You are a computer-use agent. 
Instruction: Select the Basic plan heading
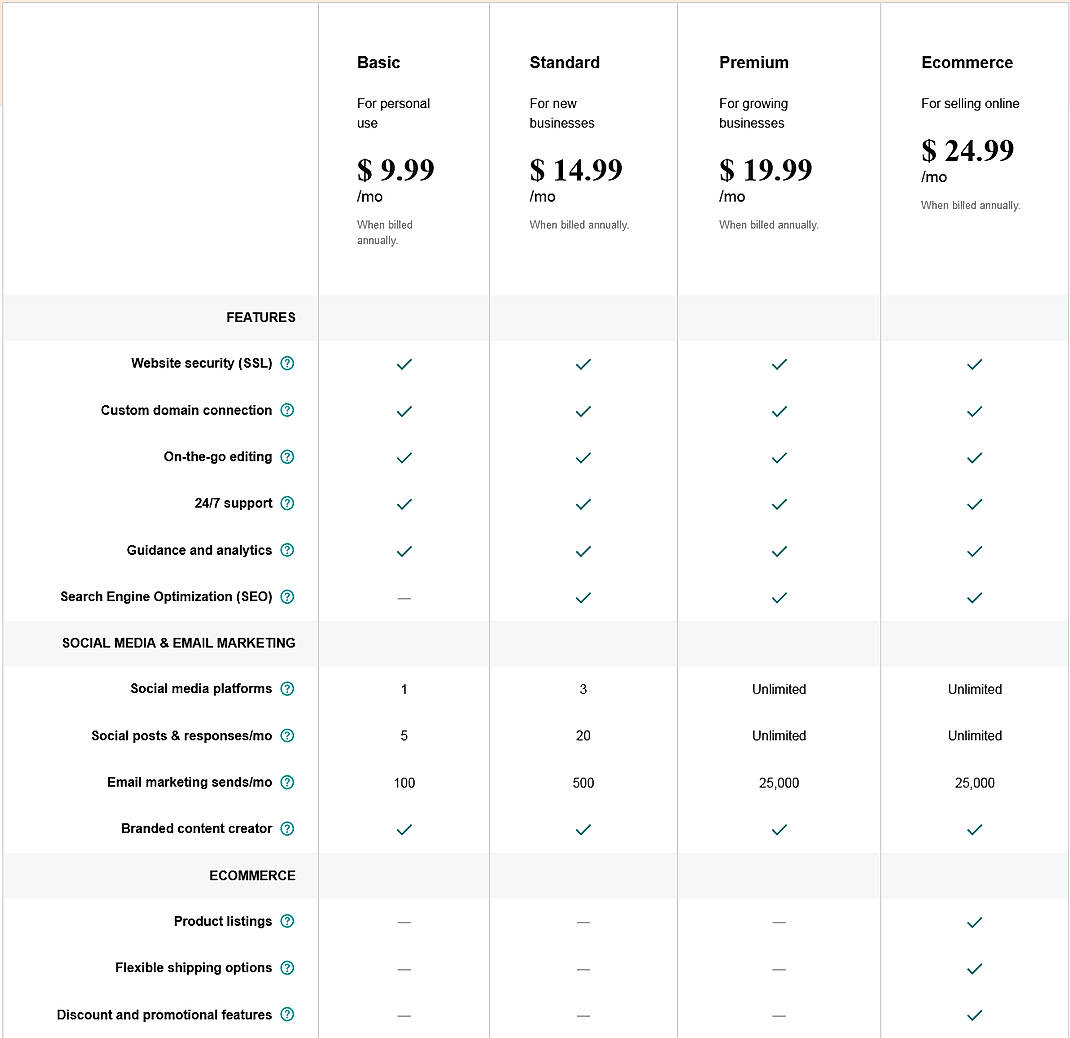coord(378,62)
